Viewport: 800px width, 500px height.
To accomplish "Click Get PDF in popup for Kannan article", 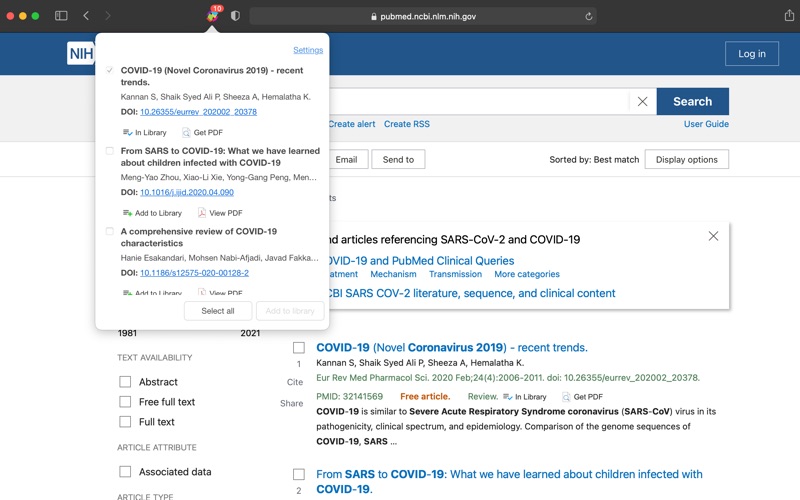I will (203, 132).
